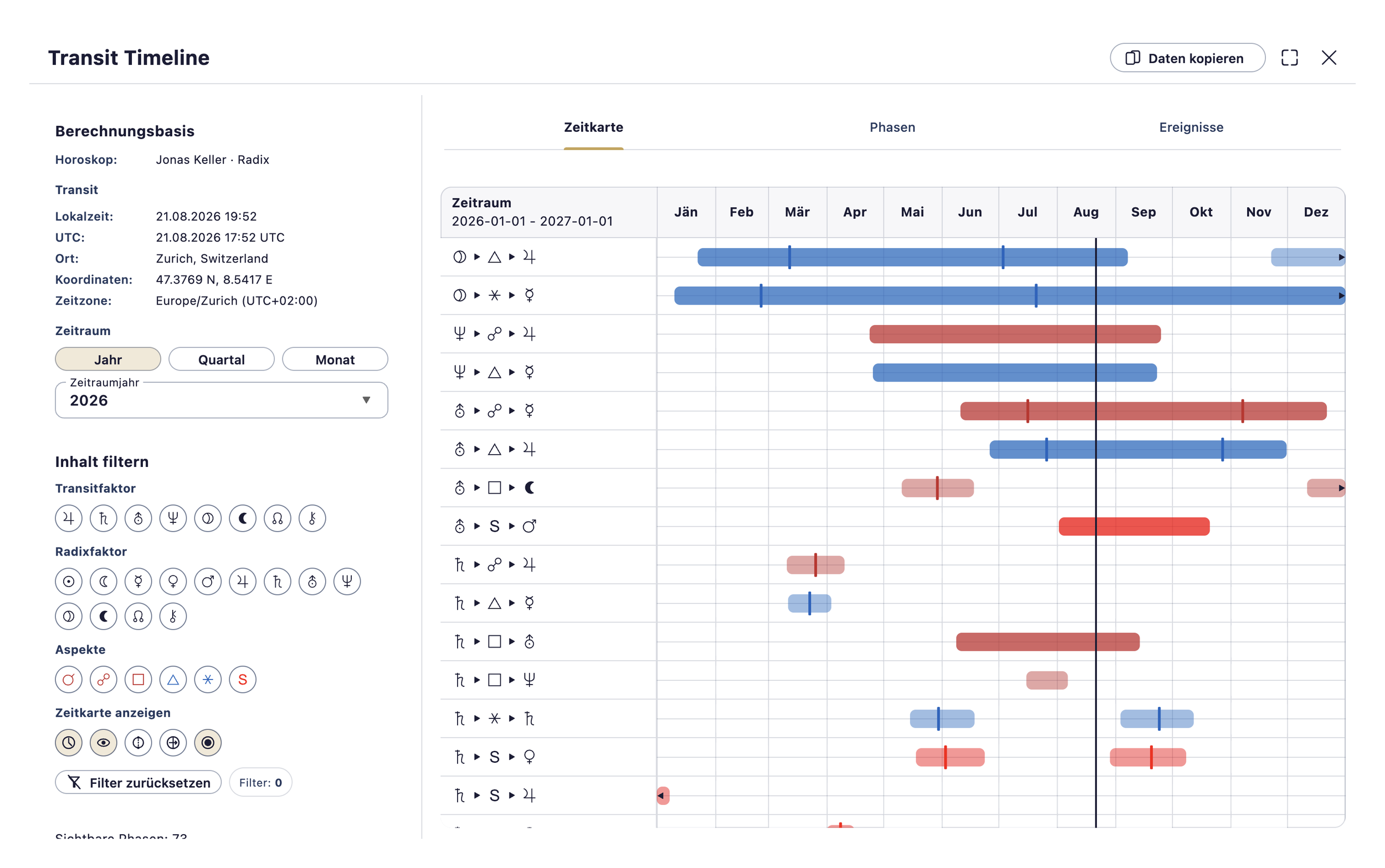
Task: Toggle the blue sextile aspect filter
Action: click(x=208, y=680)
